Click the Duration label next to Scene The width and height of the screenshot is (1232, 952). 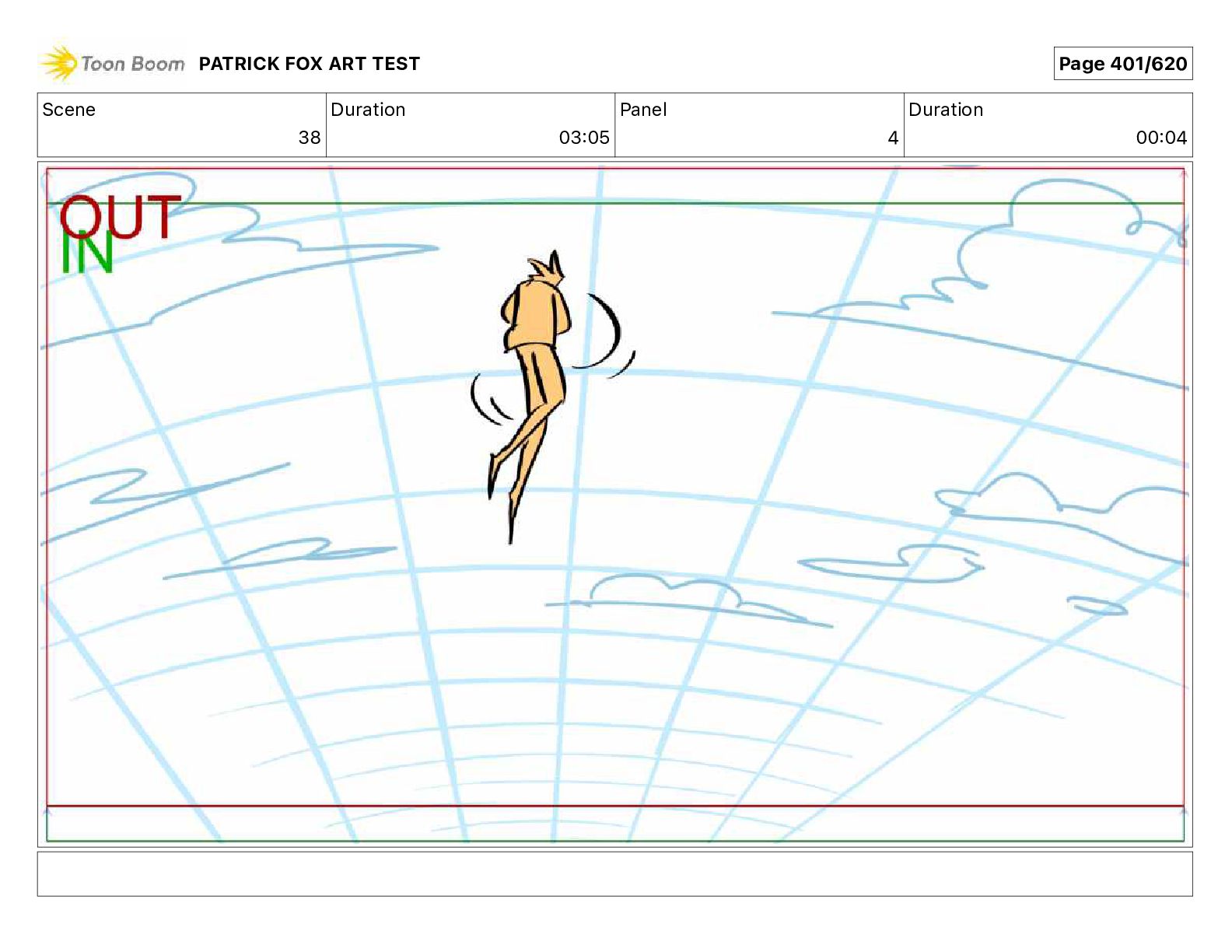pos(368,110)
